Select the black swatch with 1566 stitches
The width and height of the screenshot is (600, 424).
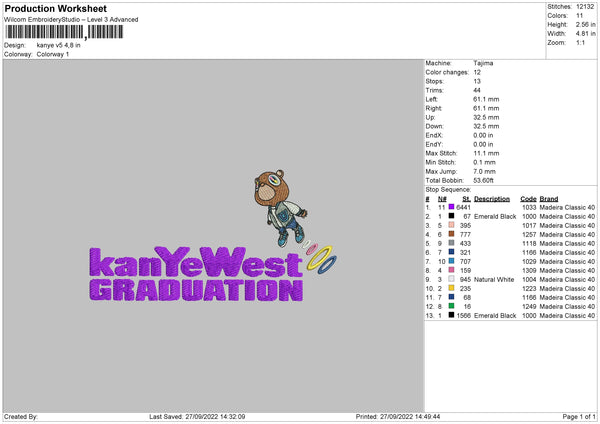(x=452, y=315)
